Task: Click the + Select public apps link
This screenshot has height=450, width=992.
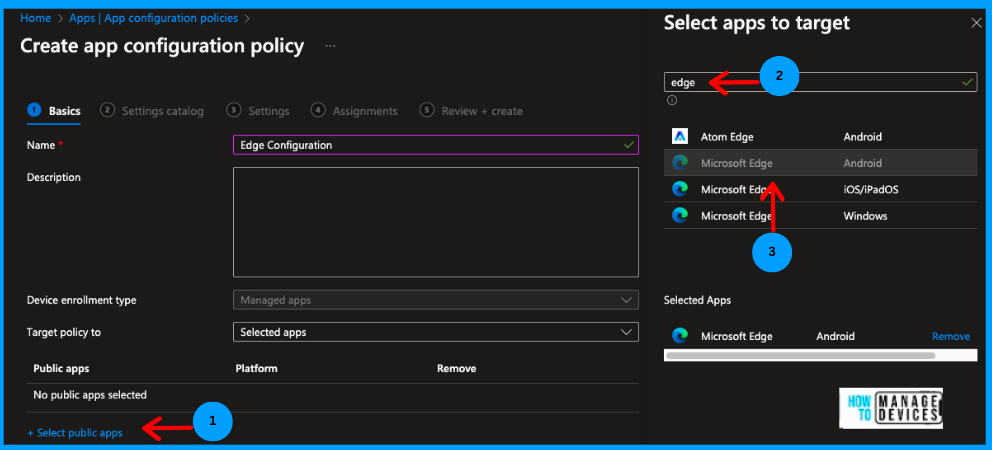Action: [75, 433]
